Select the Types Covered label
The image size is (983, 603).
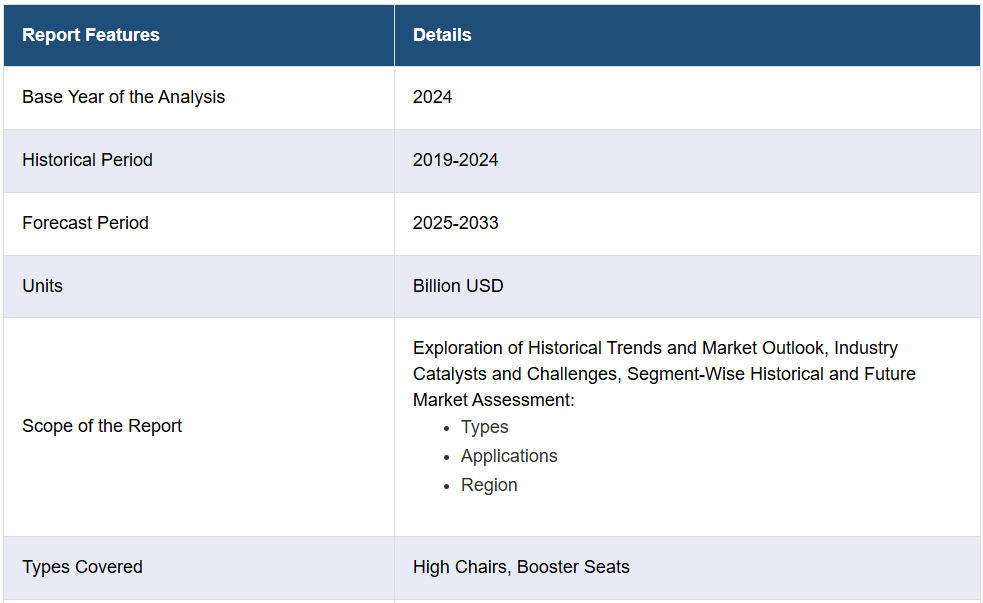coord(83,567)
